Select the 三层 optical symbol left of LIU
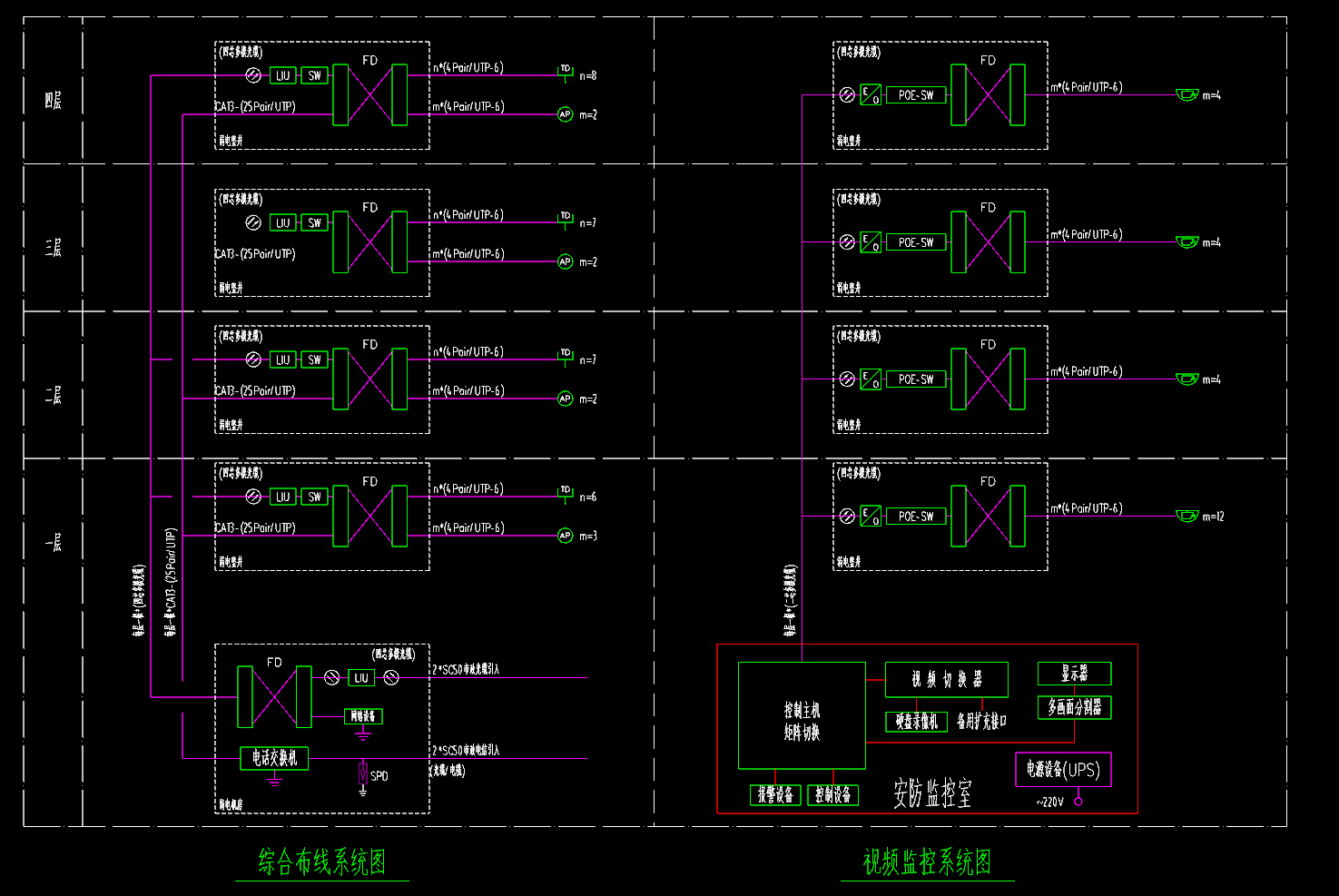This screenshot has height=896, width=1339. (253, 222)
